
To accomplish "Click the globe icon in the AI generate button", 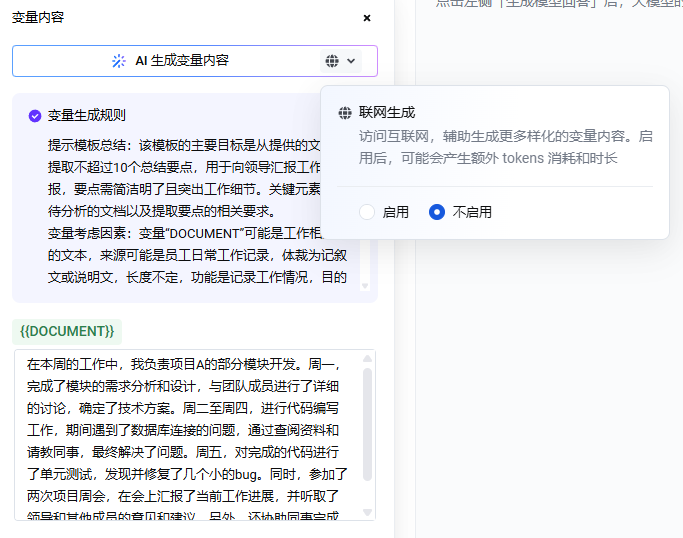I will (332, 61).
